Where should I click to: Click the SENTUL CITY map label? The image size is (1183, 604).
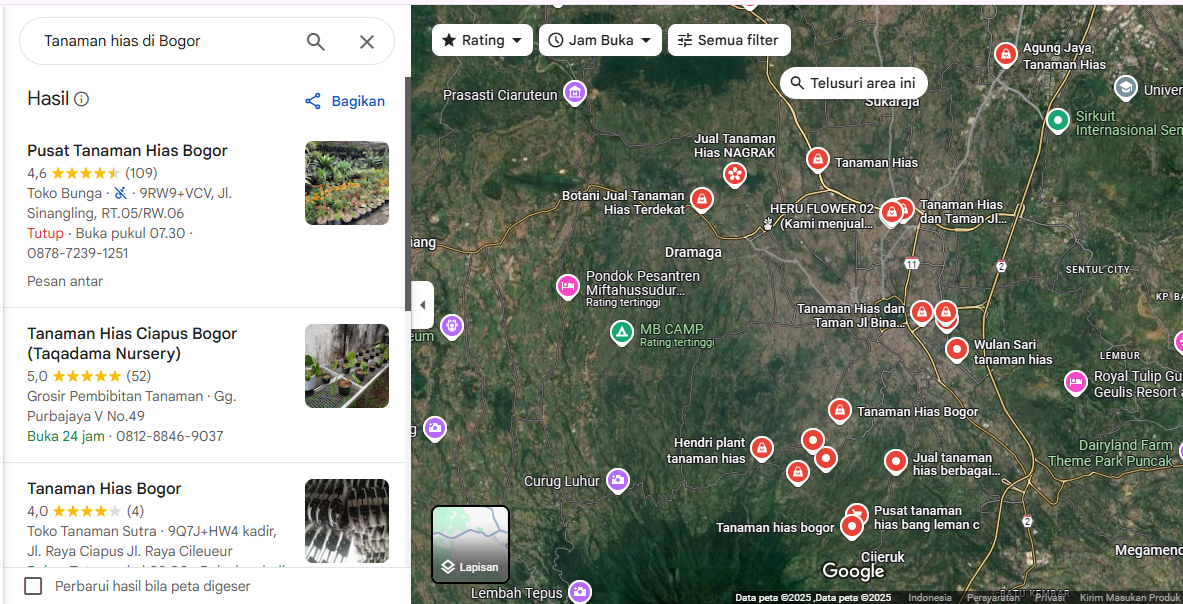click(1098, 269)
